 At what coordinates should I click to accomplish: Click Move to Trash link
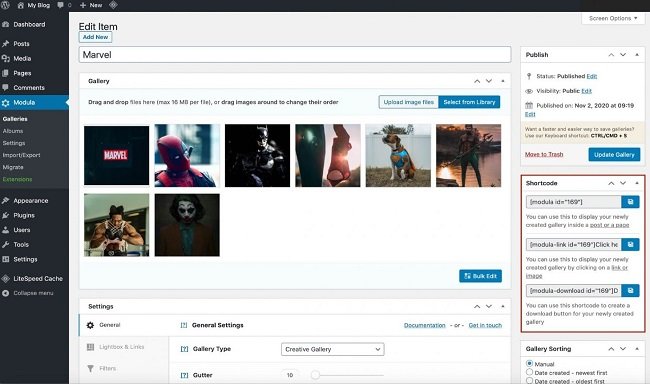544,154
